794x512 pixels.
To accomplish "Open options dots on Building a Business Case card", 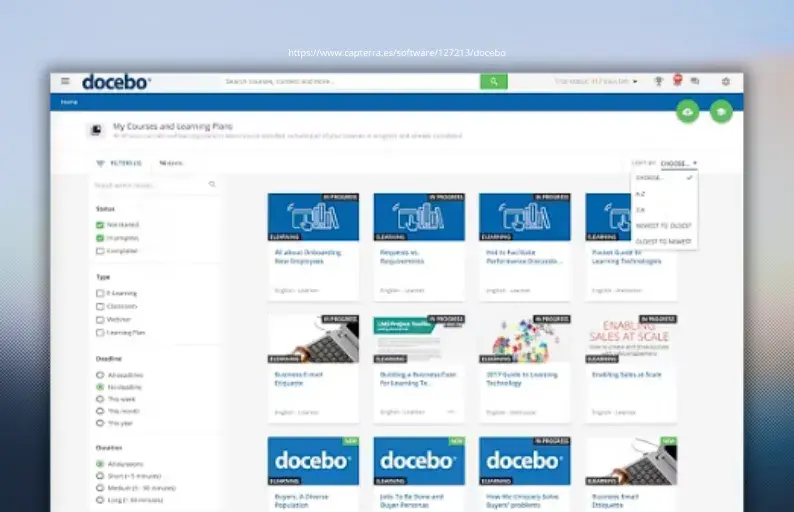I will [x=451, y=412].
